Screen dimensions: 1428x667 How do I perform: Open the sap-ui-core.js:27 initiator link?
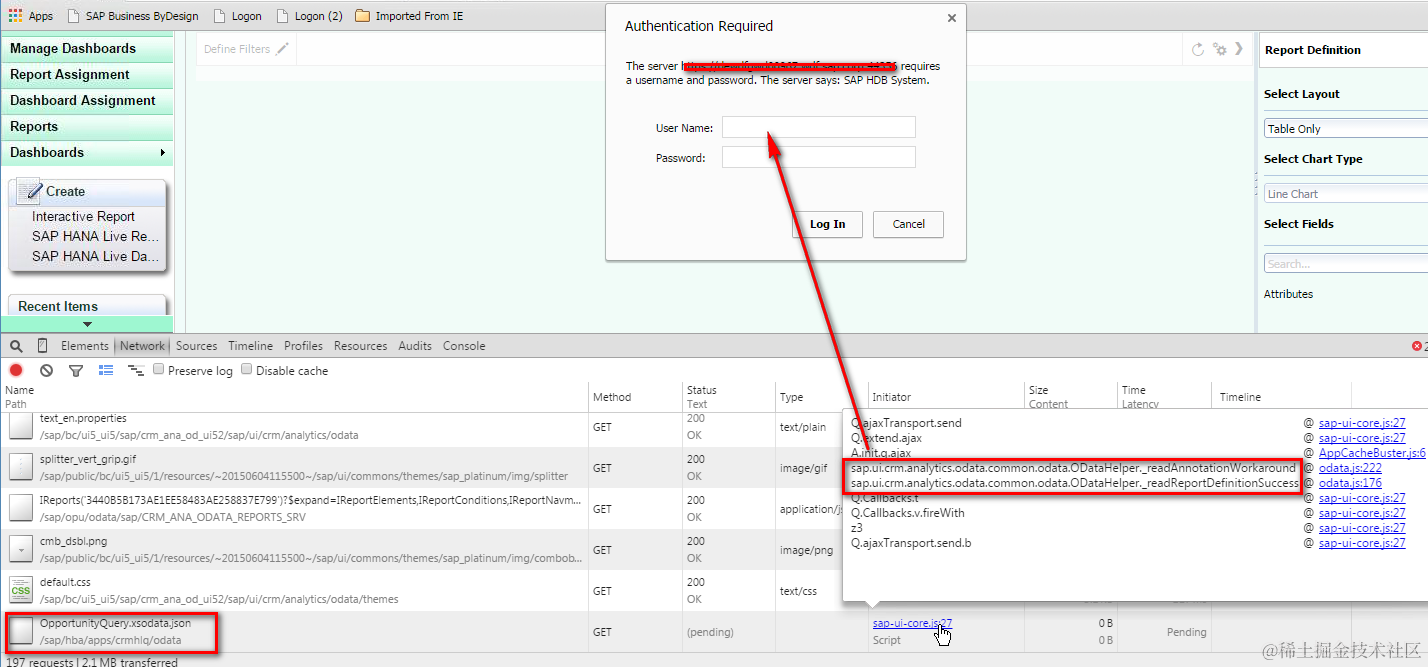click(912, 624)
